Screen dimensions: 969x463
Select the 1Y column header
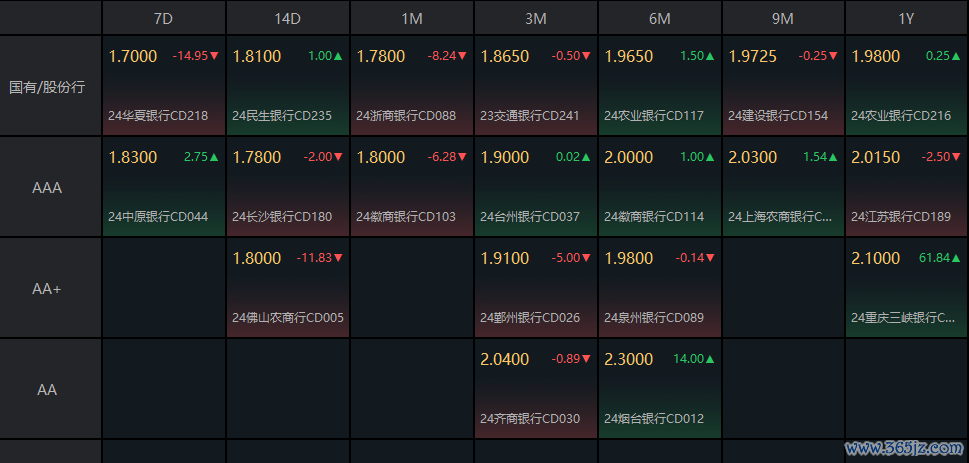(x=907, y=18)
